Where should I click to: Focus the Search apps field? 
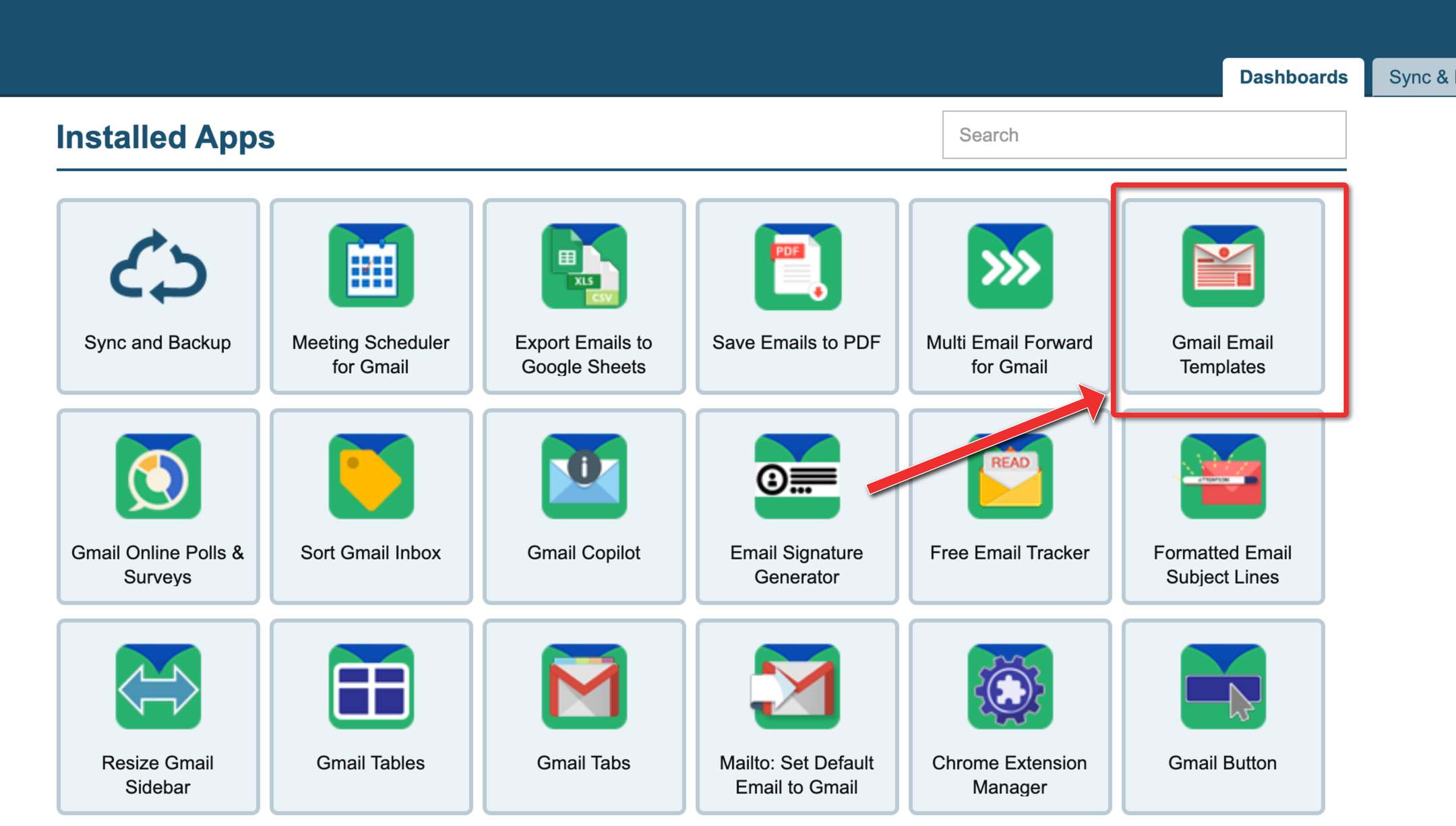tap(1145, 135)
